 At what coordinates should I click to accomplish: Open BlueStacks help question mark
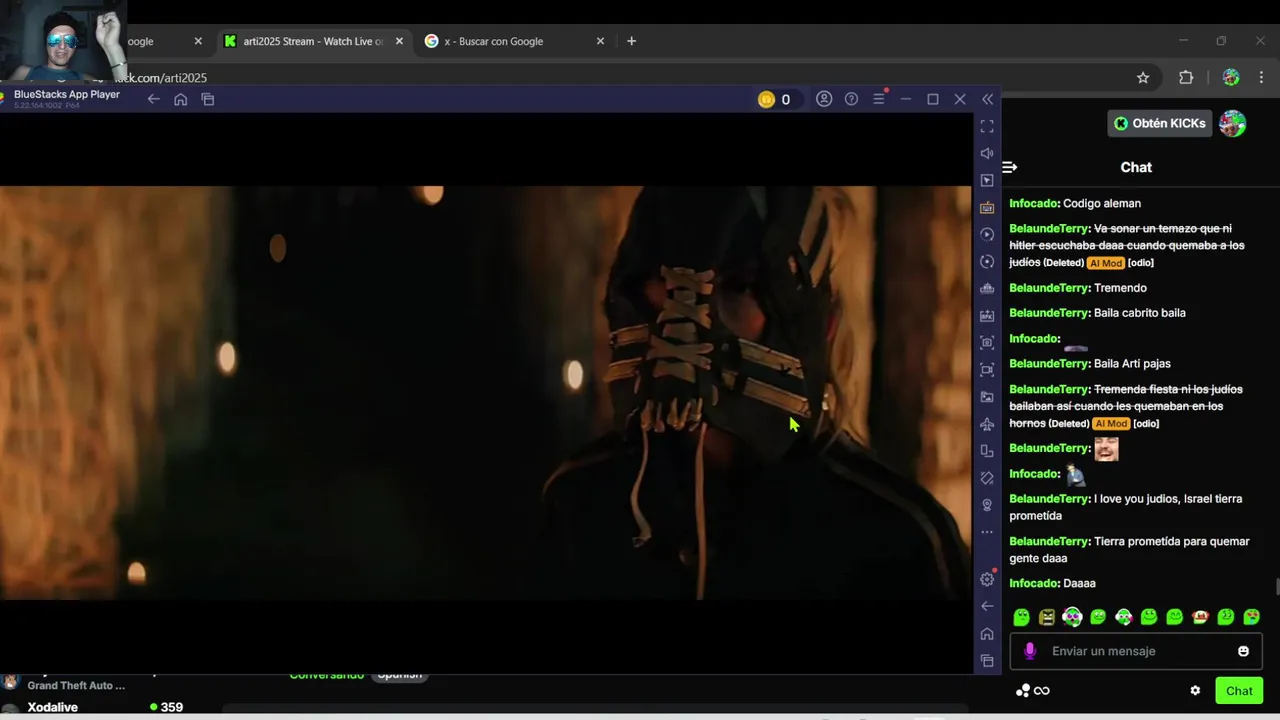click(851, 99)
